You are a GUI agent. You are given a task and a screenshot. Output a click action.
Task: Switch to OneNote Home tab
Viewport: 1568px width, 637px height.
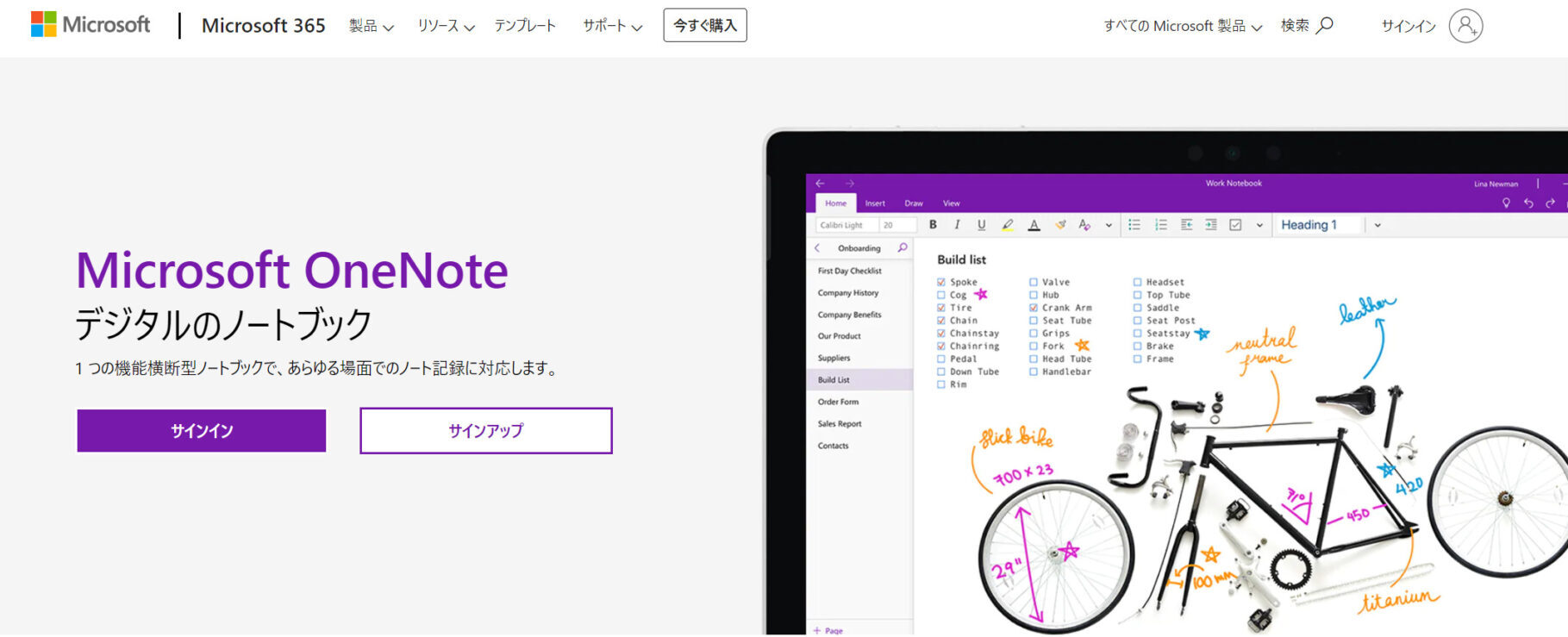coord(835,203)
